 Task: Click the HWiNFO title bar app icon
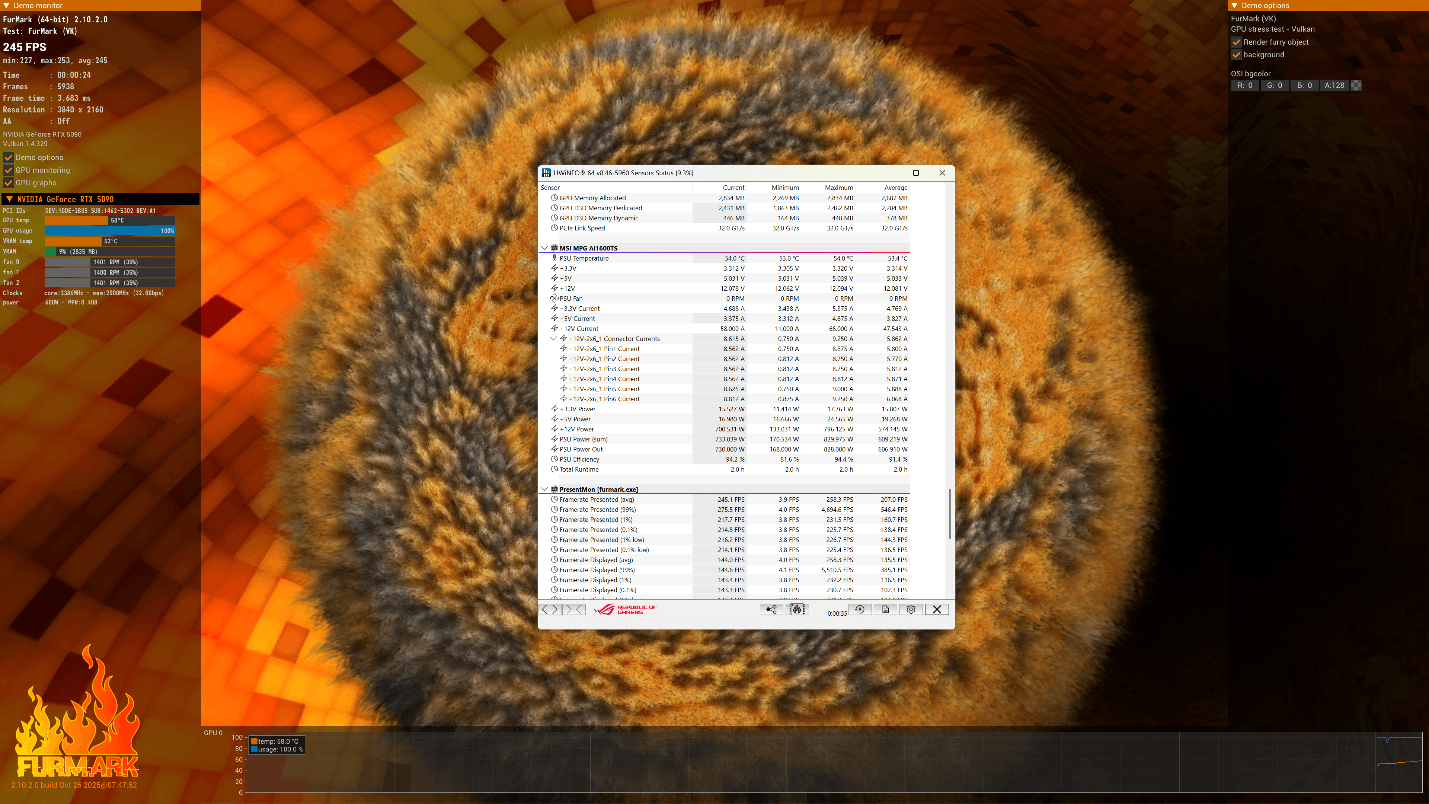point(546,173)
